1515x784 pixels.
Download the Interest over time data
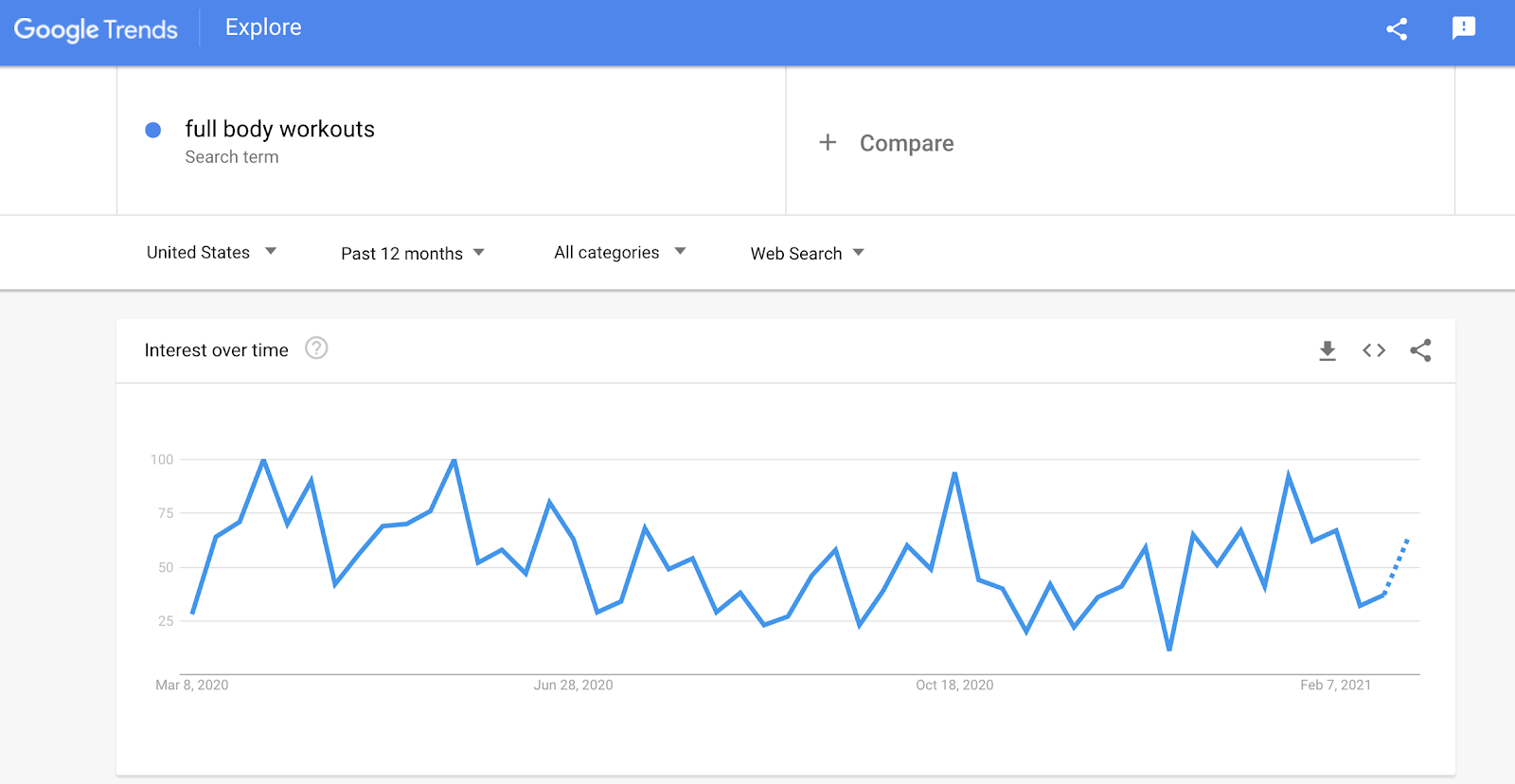(x=1328, y=351)
